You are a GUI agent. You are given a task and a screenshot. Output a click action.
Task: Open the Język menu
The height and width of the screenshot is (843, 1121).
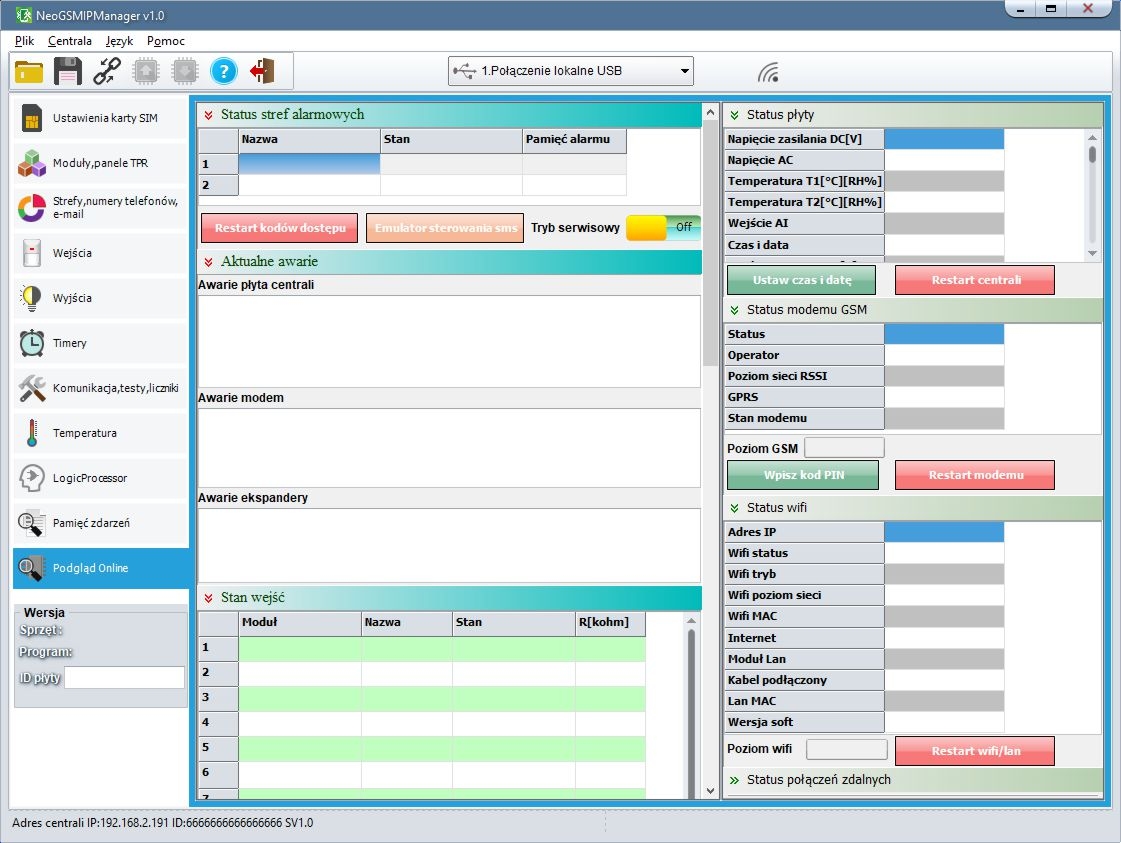119,41
